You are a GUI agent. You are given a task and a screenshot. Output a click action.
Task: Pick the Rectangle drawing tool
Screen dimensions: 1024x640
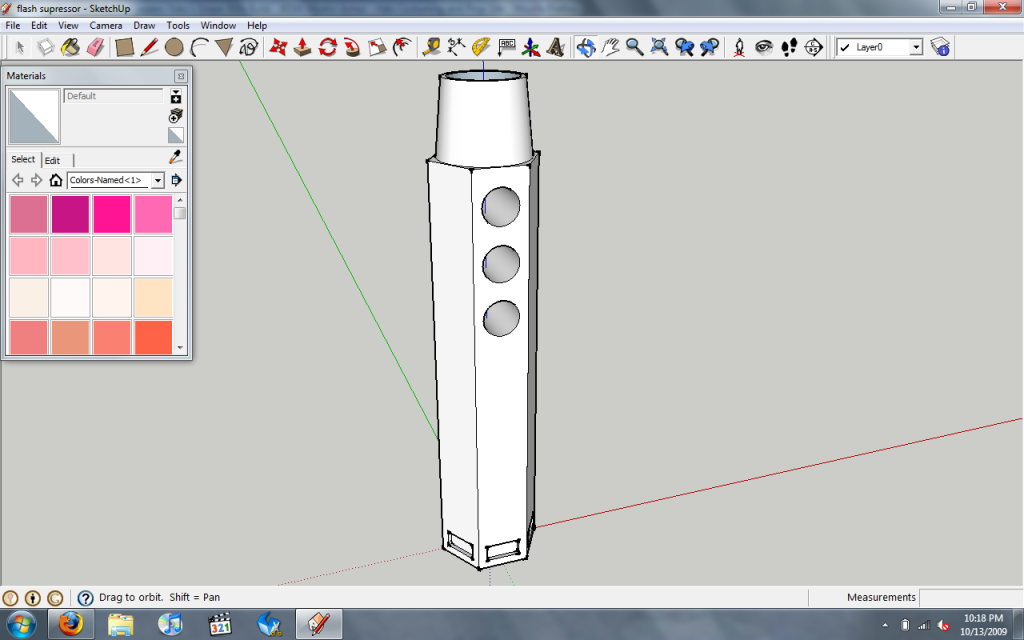pos(125,47)
